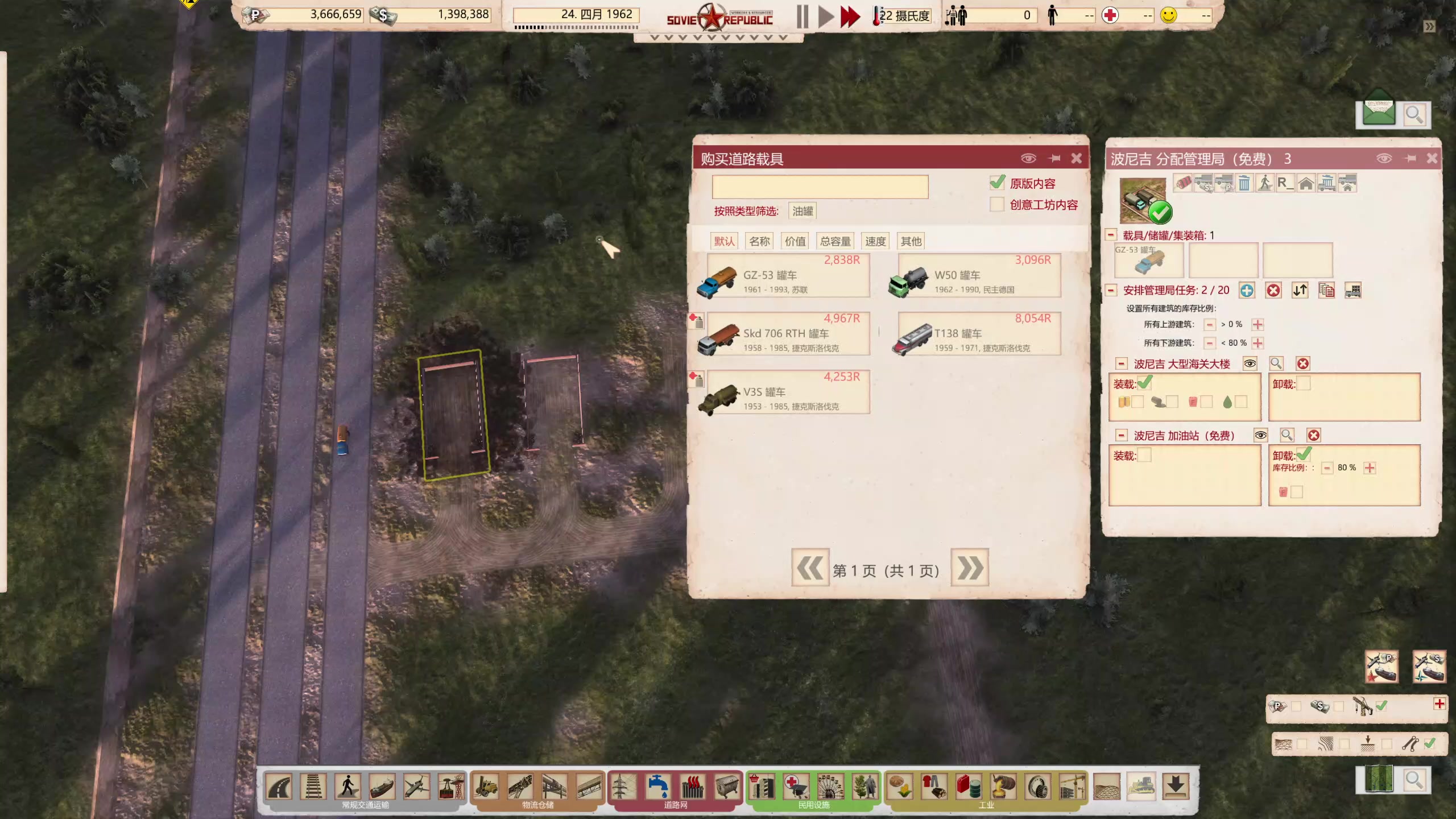Click the vehicle search input field
Viewport: 1456px width, 819px height.
click(x=820, y=187)
